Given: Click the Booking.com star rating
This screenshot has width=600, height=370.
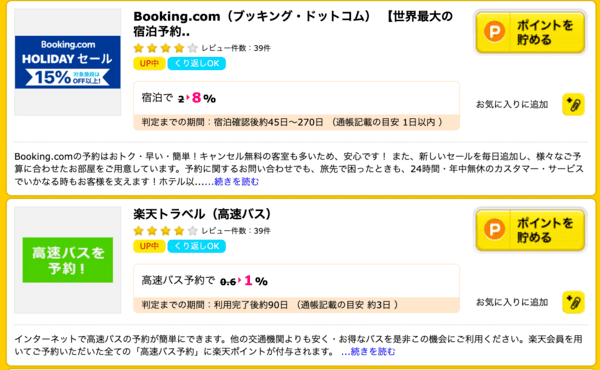Looking at the screenshot, I should [x=165, y=48].
